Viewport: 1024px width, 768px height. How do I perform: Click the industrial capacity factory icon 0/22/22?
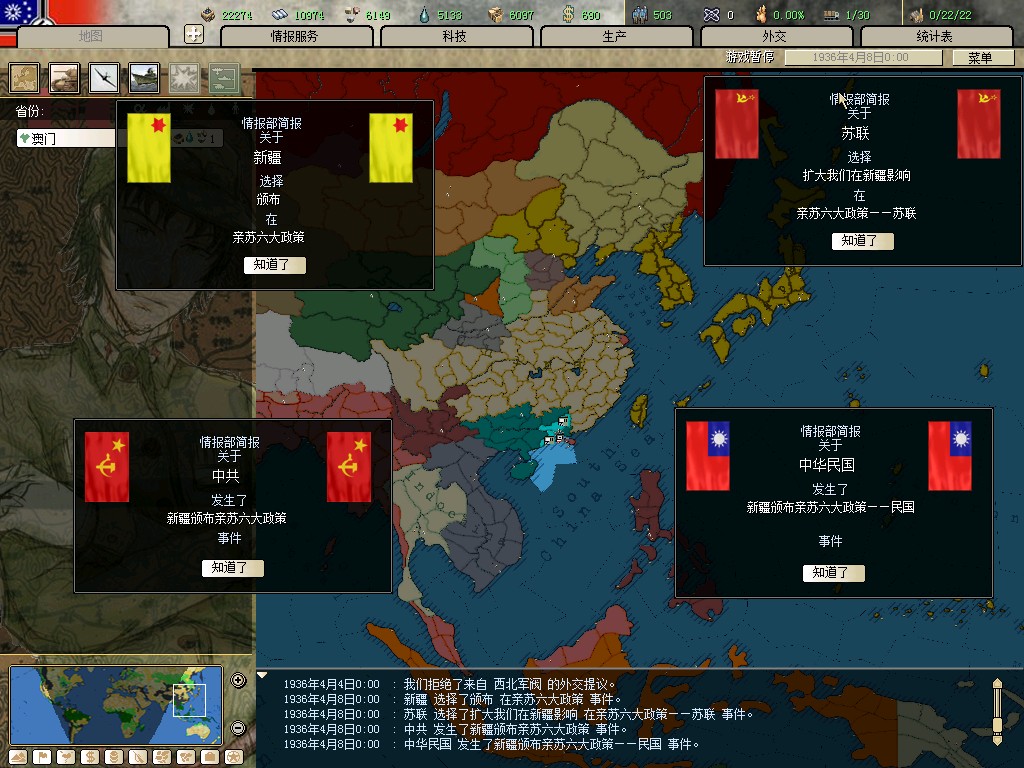916,14
